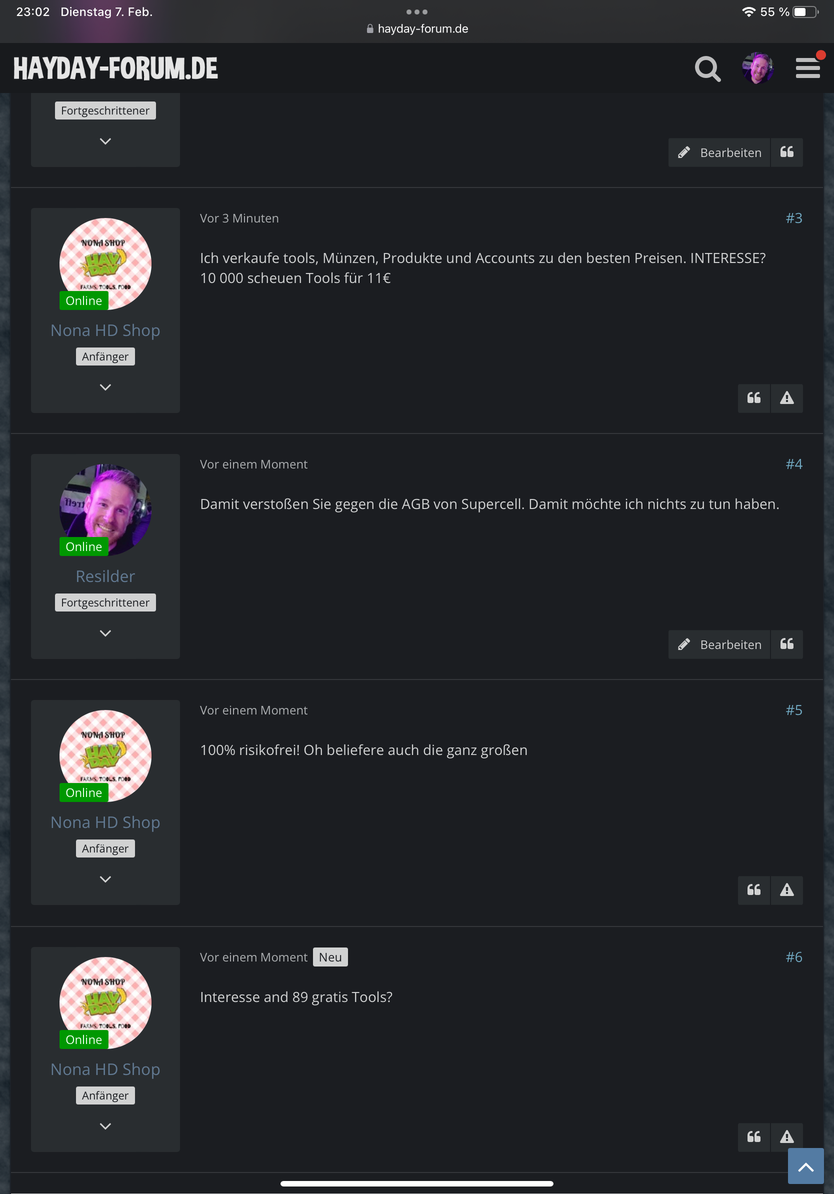Report post #5 via warning icon
The image size is (834, 1194).
(x=787, y=890)
